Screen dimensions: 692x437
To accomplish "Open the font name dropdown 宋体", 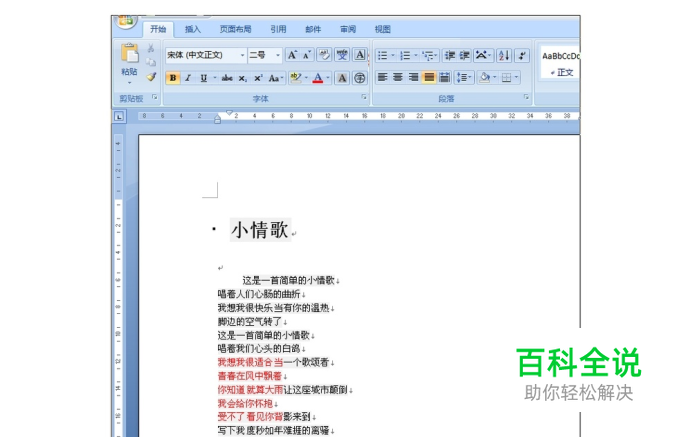I will (x=242, y=55).
